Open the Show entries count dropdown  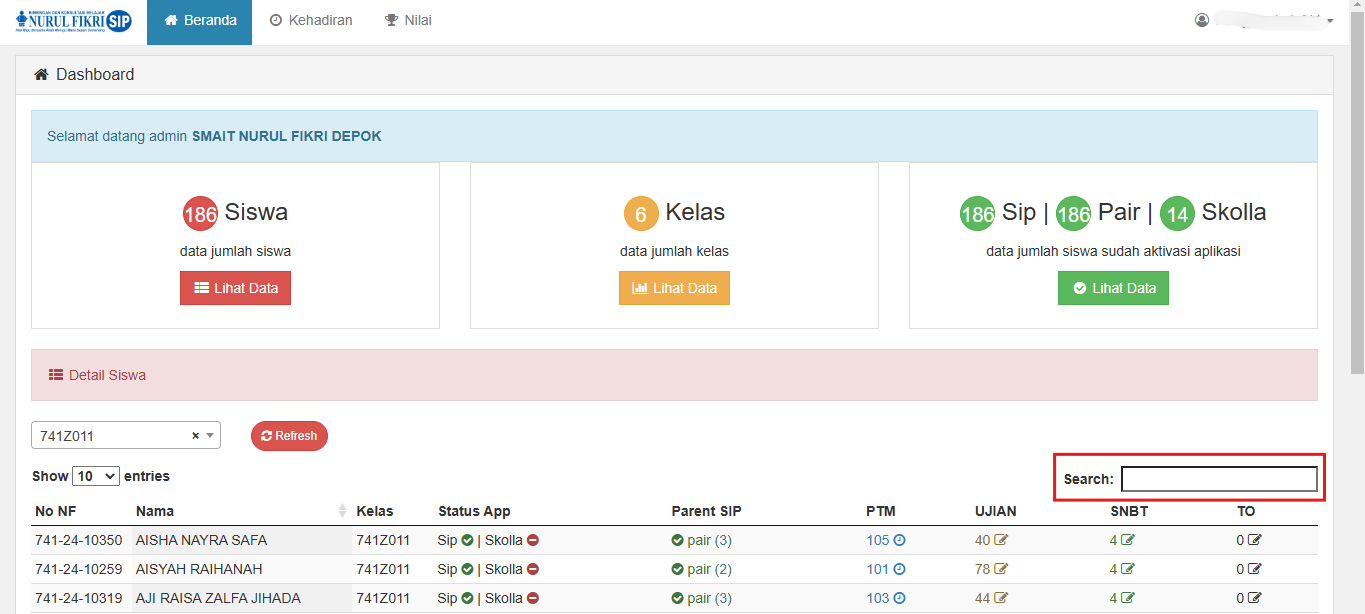[x=96, y=476]
